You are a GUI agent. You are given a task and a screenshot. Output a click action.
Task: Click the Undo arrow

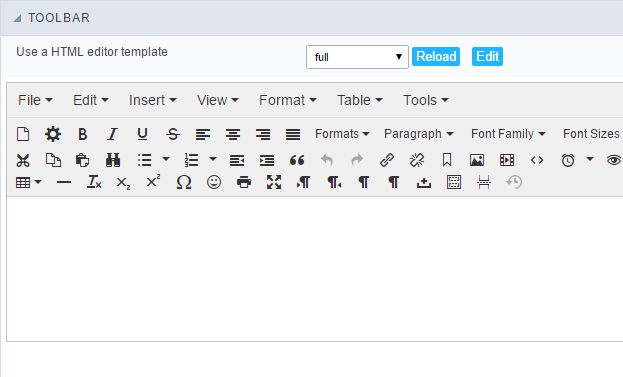tap(327, 160)
